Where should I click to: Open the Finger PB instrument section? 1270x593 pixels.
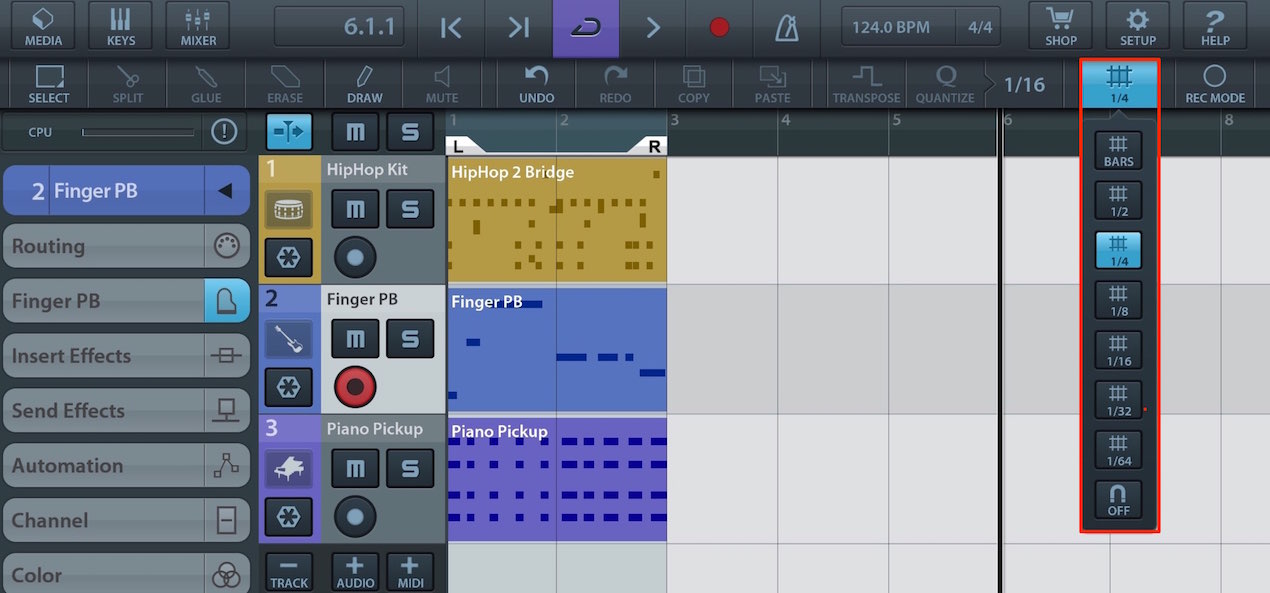tap(126, 301)
